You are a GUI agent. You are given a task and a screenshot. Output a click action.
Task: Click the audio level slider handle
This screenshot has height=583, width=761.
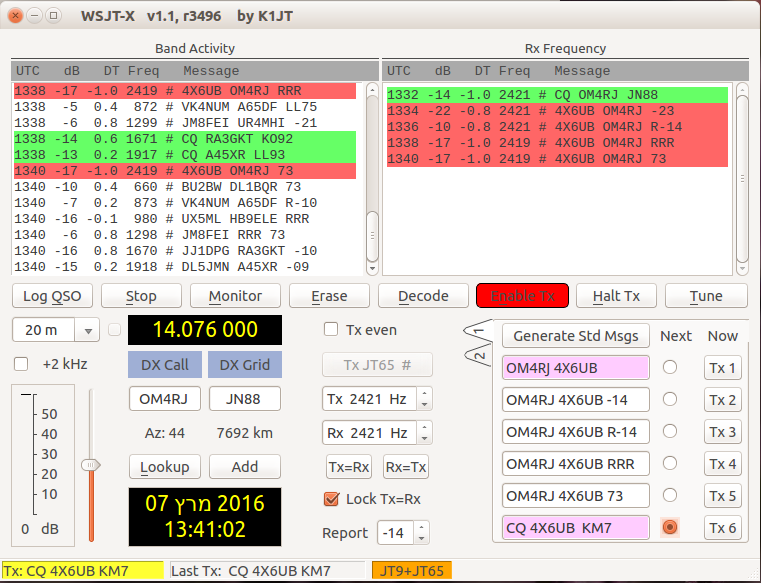point(91,465)
